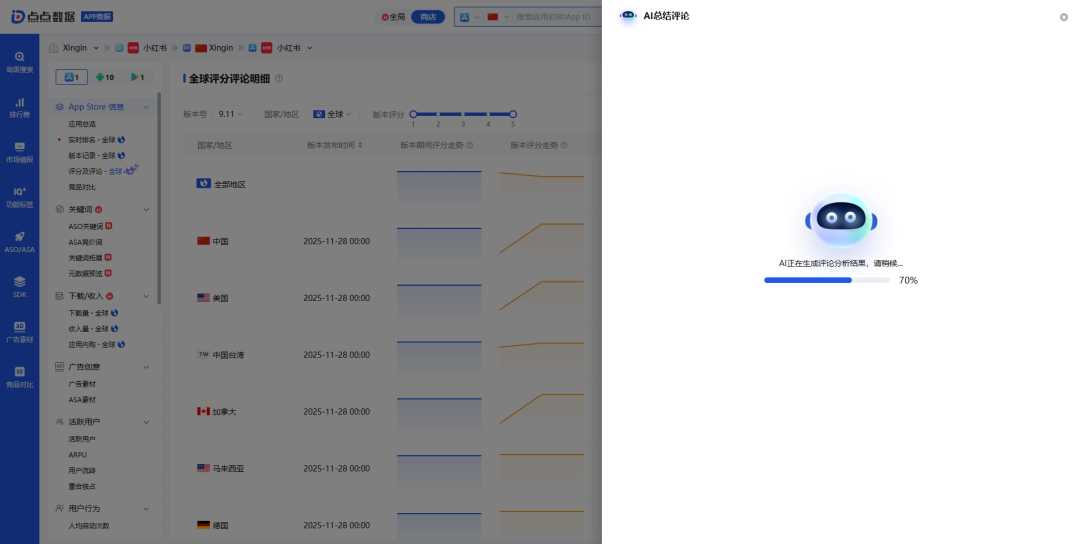
Task: Open the 版本号 9.11 dropdown
Action: click(231, 114)
